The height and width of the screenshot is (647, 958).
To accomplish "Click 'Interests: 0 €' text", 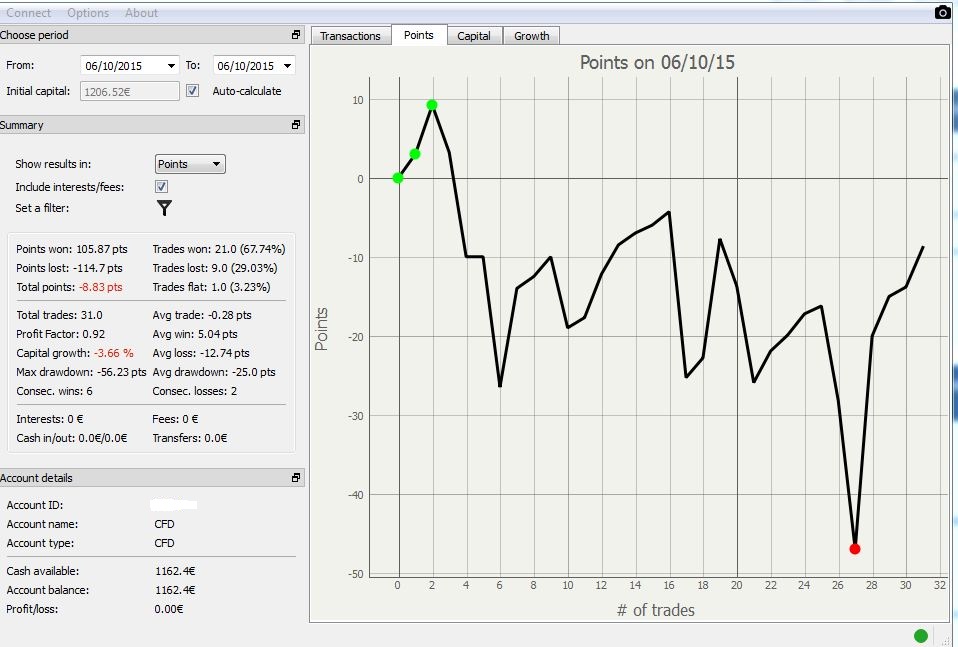I will pos(49,419).
